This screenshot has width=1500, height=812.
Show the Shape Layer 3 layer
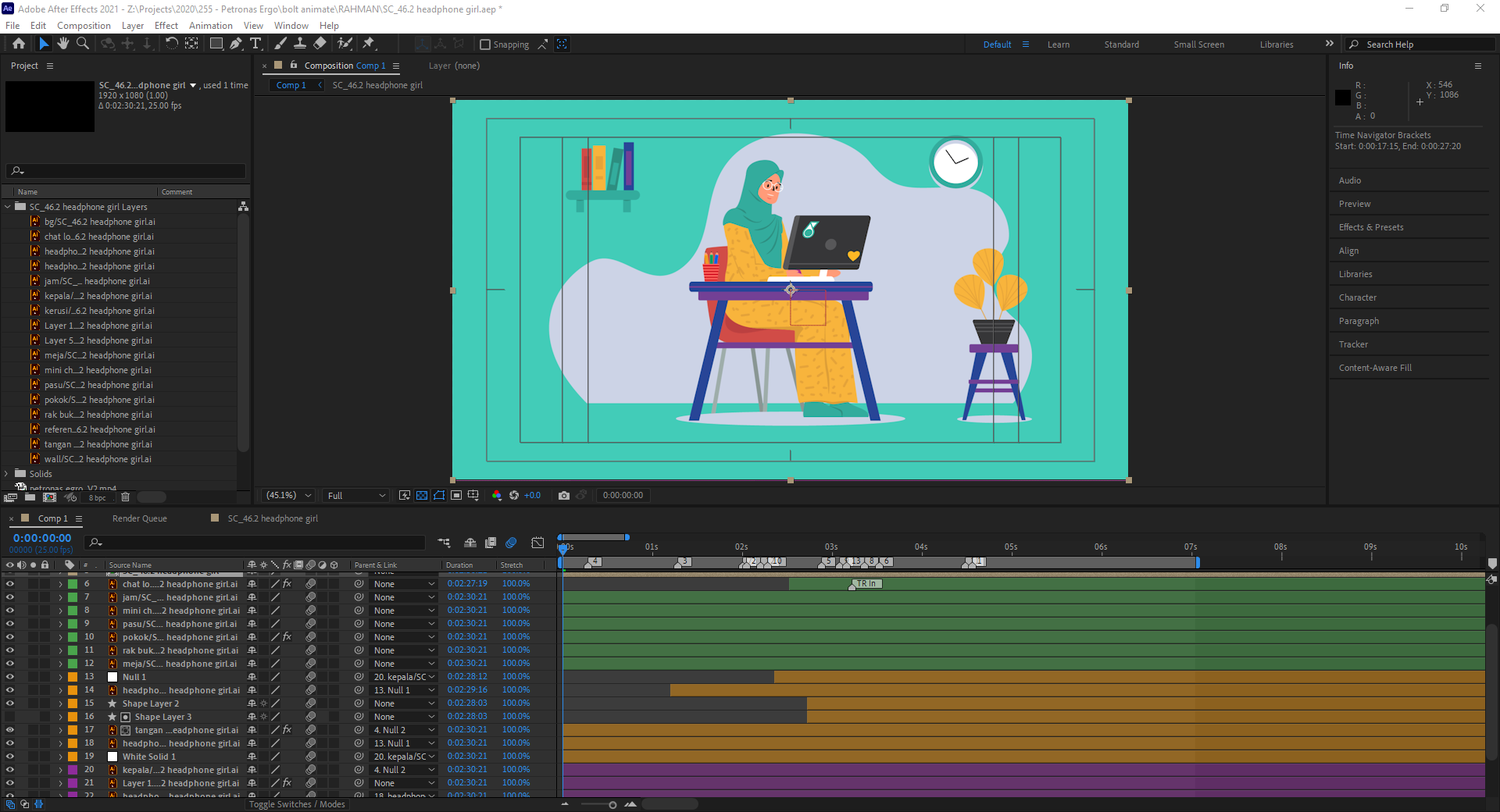[x=10, y=717]
